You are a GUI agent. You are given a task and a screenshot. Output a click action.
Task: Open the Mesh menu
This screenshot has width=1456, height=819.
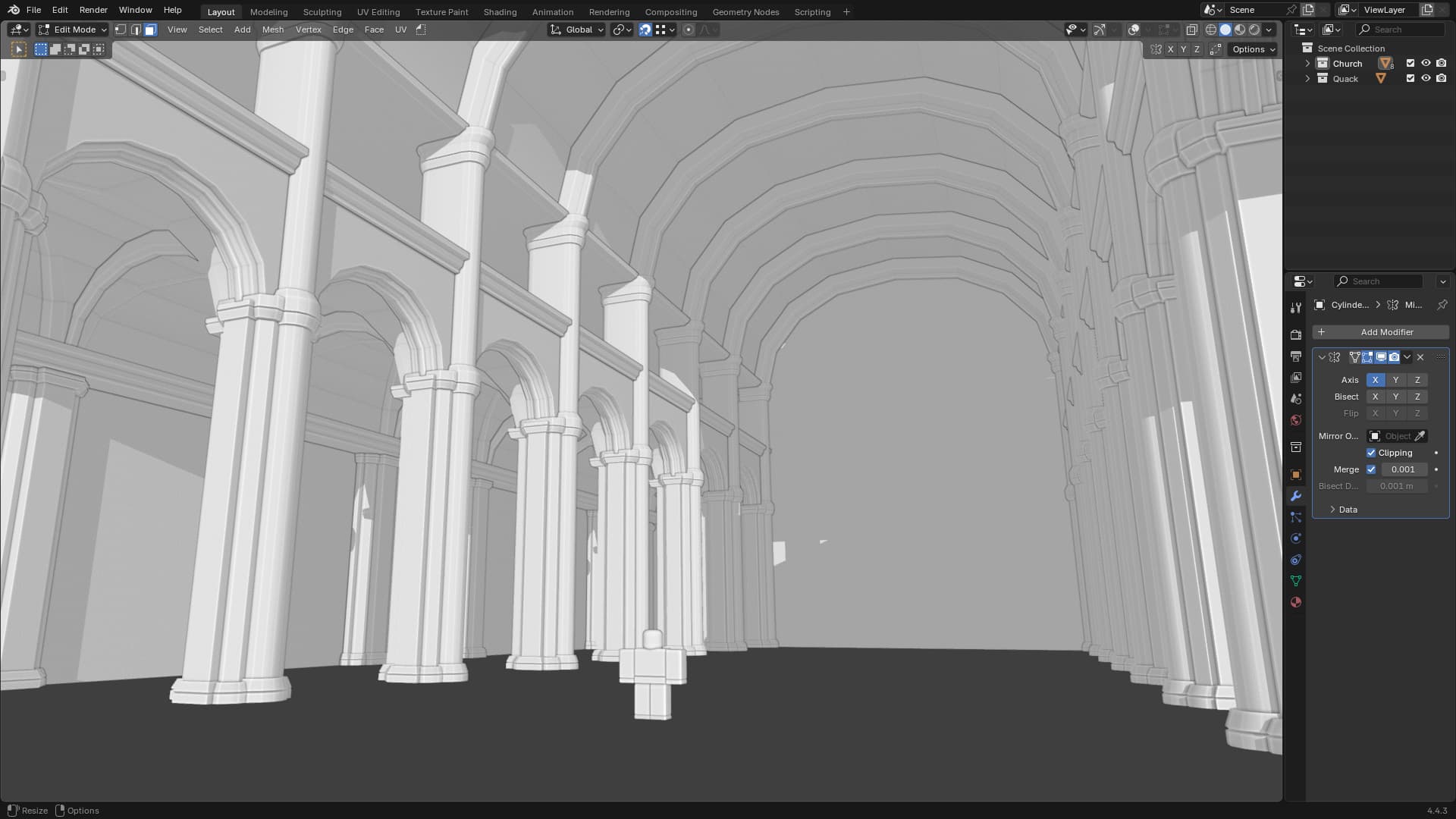[272, 30]
